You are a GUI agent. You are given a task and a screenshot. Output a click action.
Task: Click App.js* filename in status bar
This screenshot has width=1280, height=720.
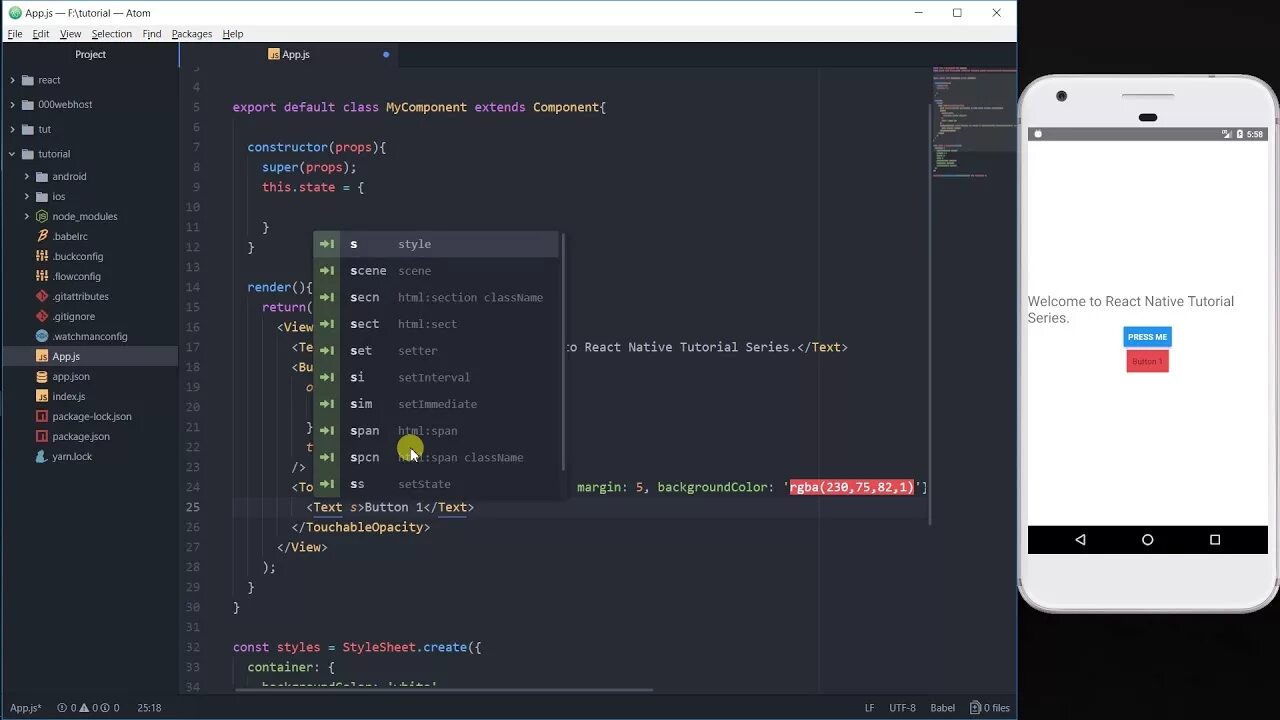25,707
